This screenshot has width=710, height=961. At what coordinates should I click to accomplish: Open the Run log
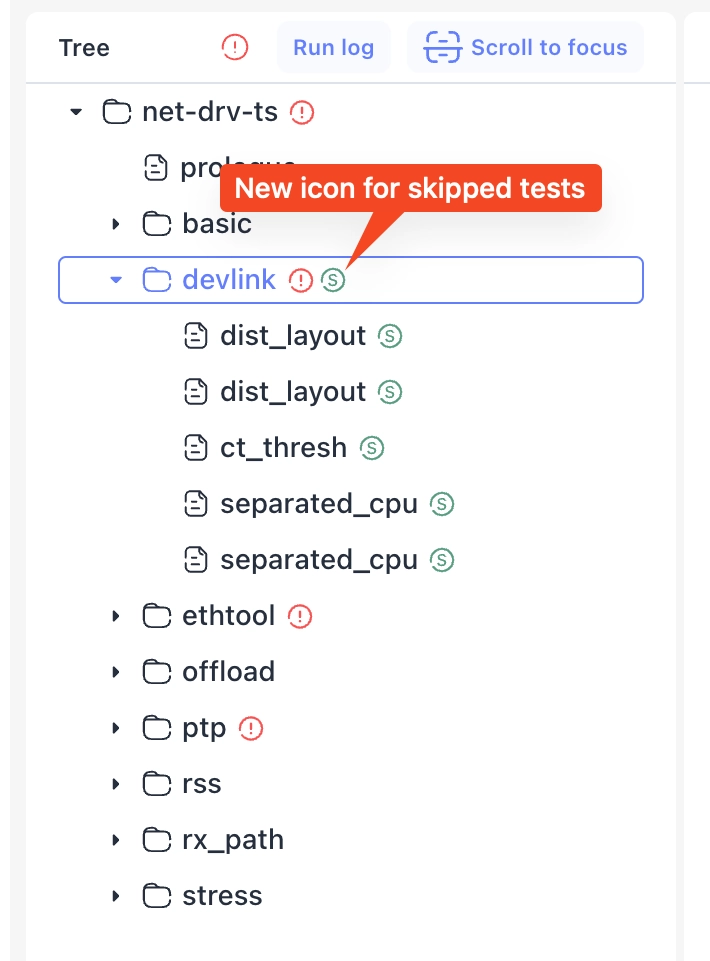pos(333,47)
